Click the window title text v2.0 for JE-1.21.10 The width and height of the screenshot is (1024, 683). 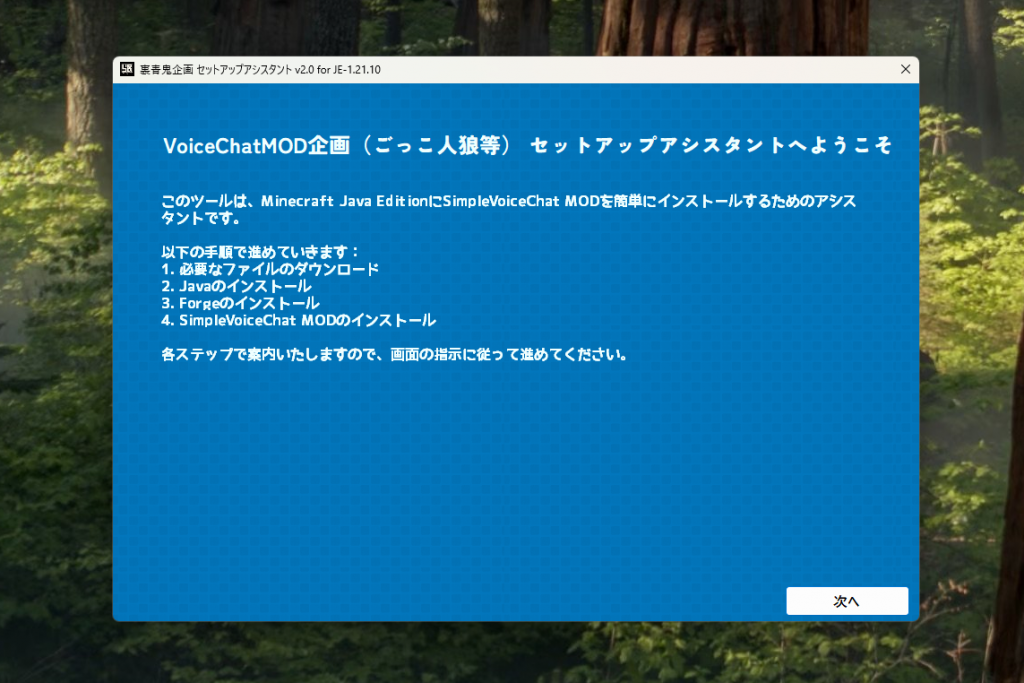pos(338,70)
